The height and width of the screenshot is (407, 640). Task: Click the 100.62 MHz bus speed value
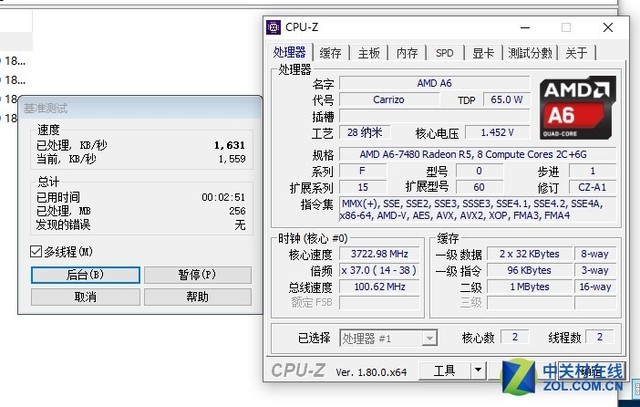point(379,287)
